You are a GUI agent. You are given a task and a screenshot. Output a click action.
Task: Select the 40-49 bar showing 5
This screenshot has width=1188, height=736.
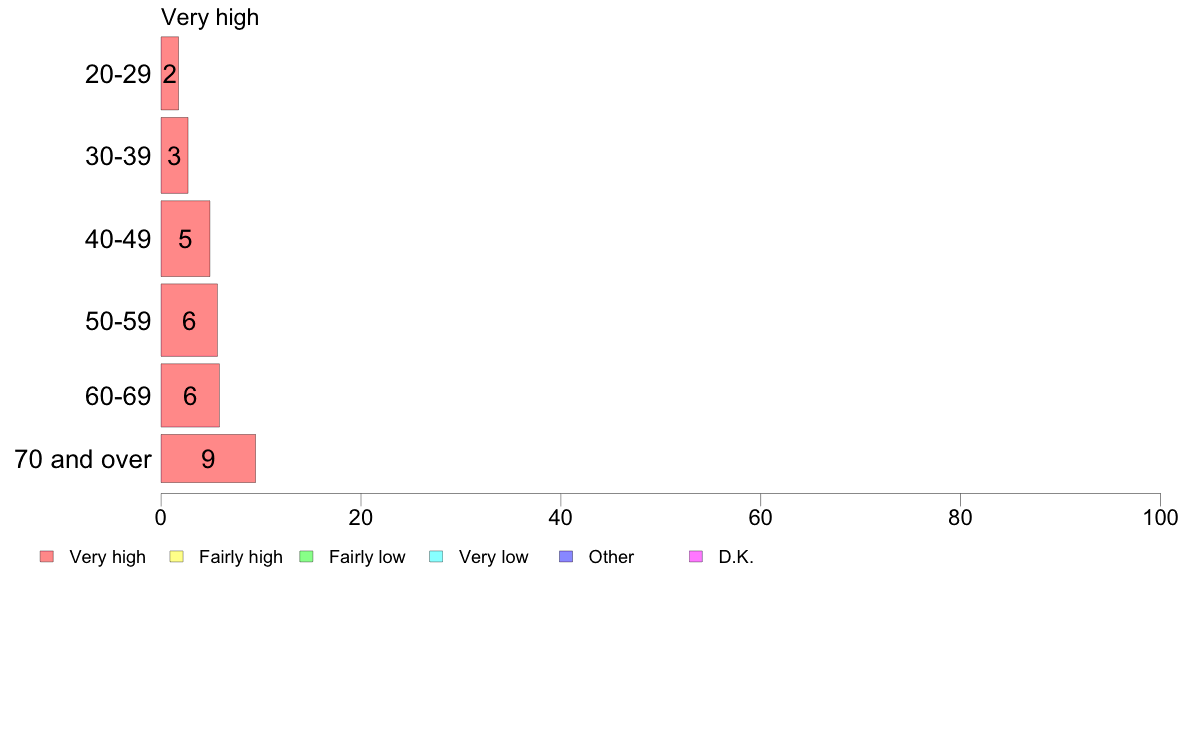click(x=185, y=239)
